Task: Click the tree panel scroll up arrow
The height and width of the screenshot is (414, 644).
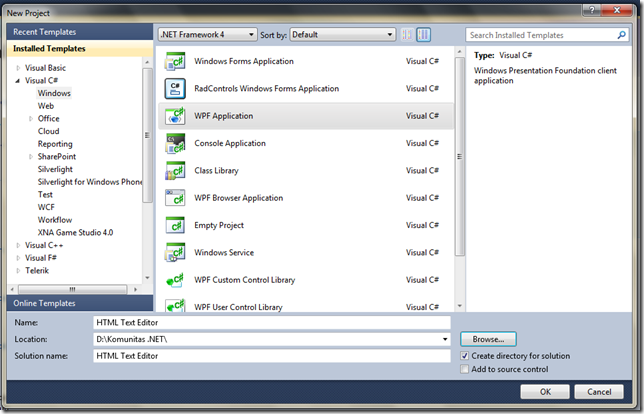Action: coord(147,62)
